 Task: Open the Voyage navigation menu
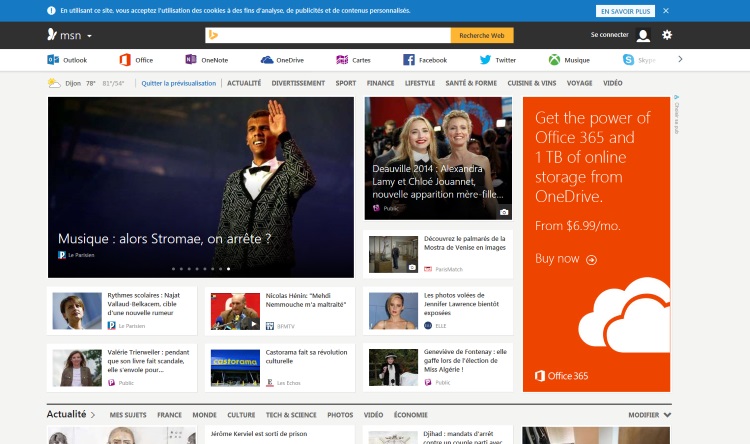[x=579, y=83]
